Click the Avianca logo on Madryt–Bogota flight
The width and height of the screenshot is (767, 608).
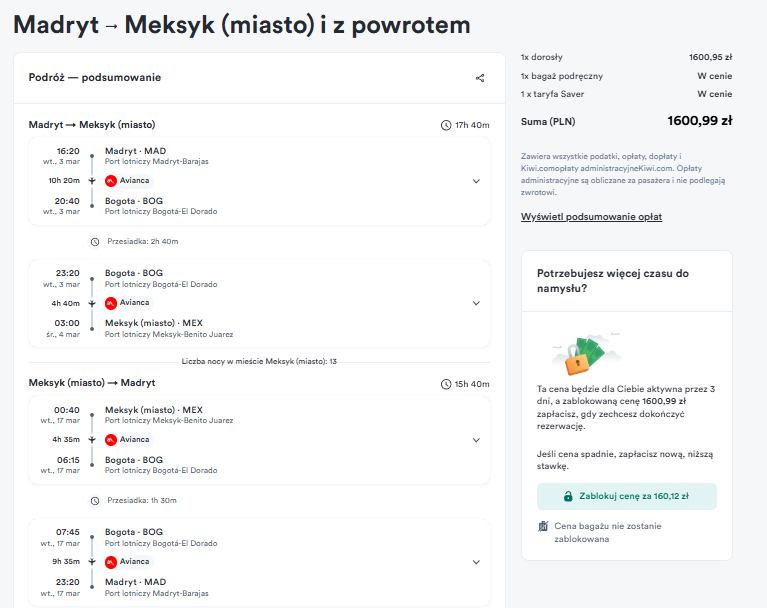[111, 181]
